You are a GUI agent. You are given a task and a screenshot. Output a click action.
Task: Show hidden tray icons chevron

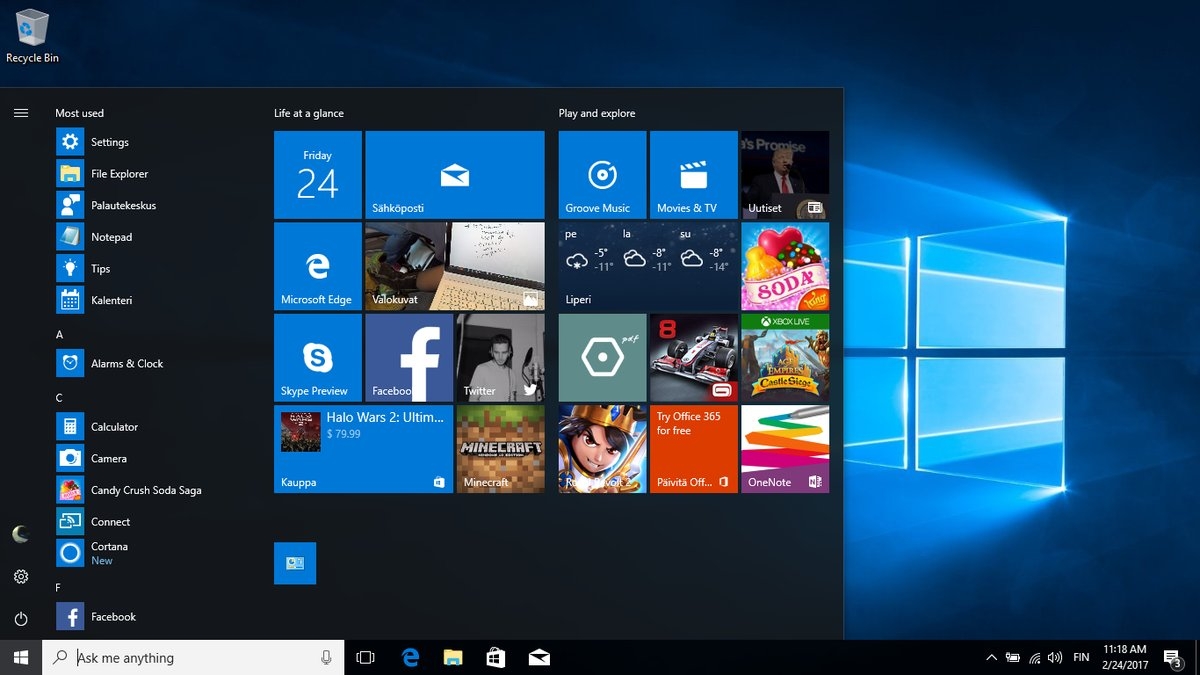point(991,657)
